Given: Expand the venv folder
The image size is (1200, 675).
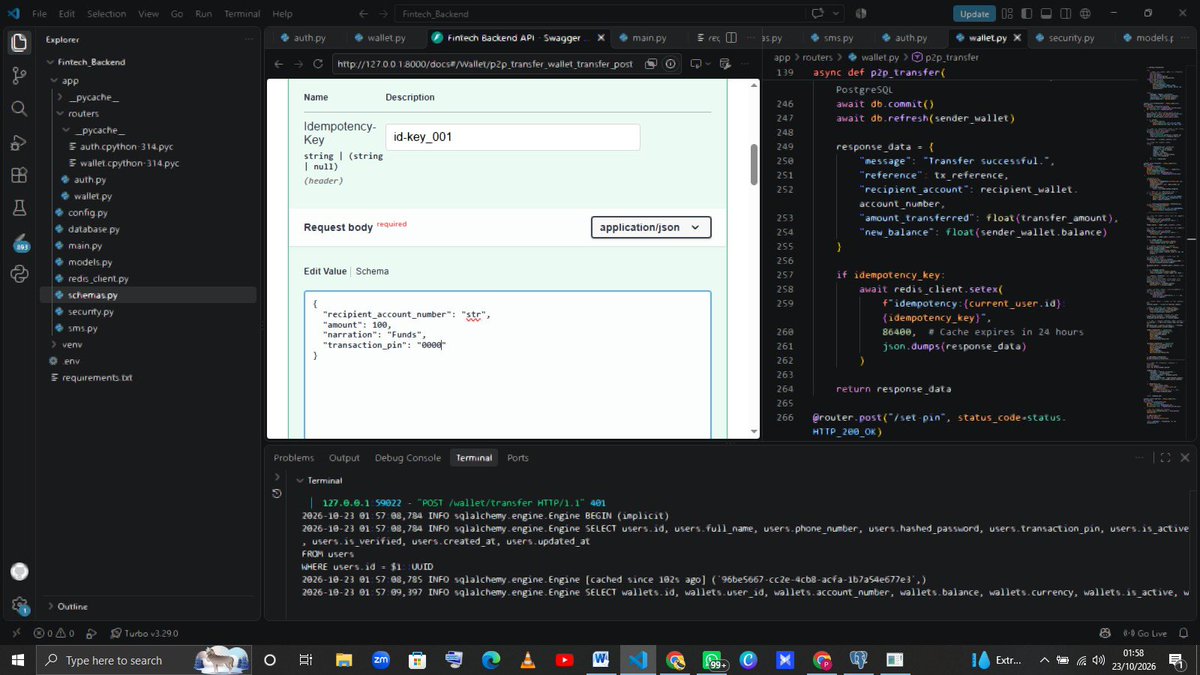Looking at the screenshot, I should pos(54,344).
